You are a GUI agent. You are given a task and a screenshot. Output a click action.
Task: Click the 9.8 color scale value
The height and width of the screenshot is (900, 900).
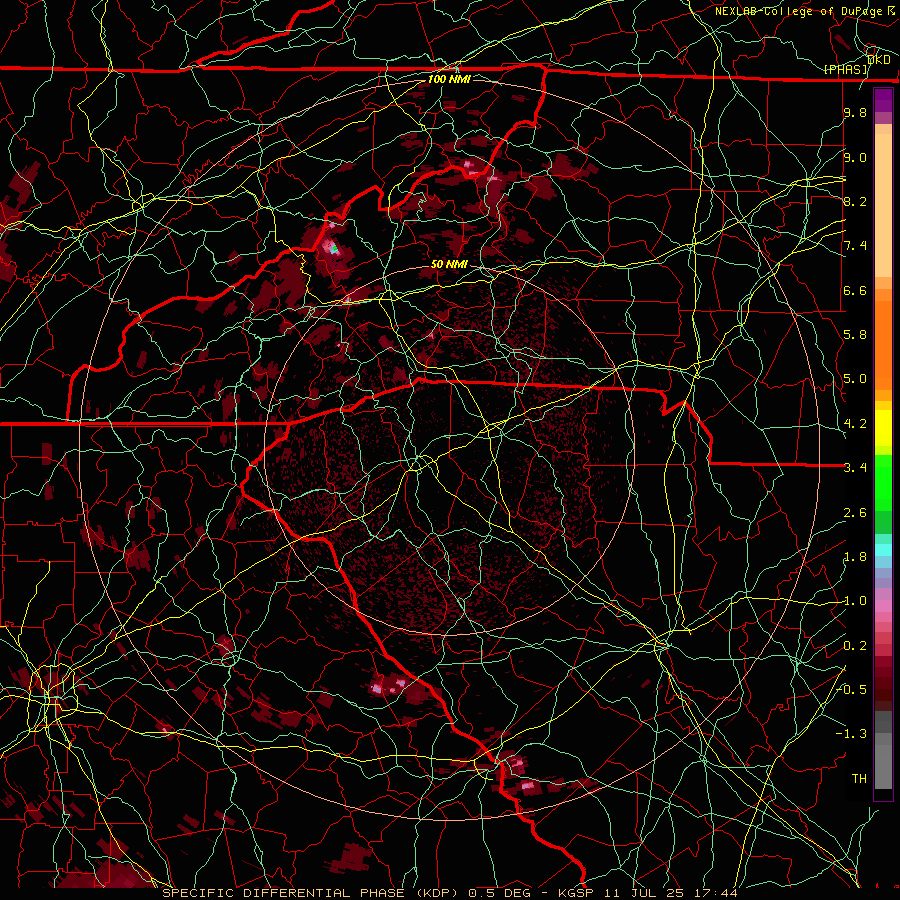(x=855, y=112)
